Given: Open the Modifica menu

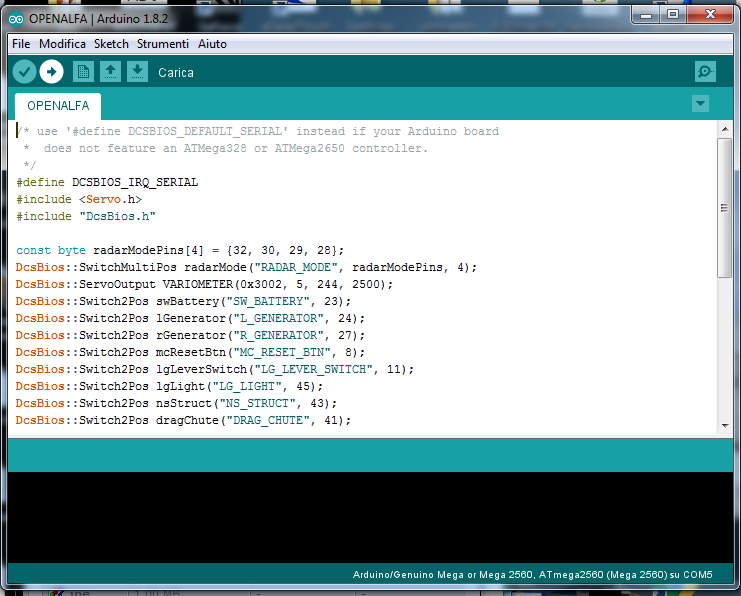Looking at the screenshot, I should click(62, 44).
